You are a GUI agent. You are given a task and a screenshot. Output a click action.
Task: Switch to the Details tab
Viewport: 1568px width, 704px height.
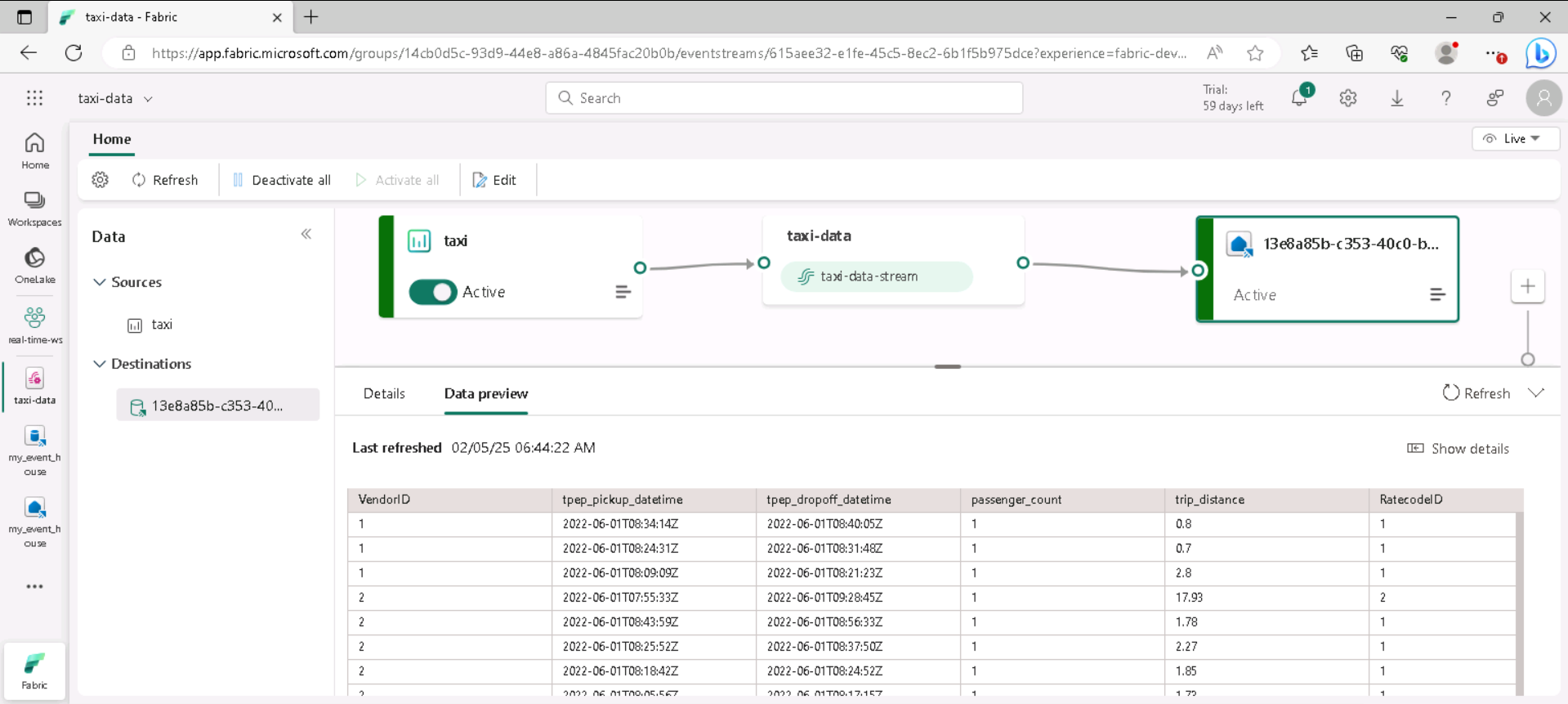click(x=384, y=393)
